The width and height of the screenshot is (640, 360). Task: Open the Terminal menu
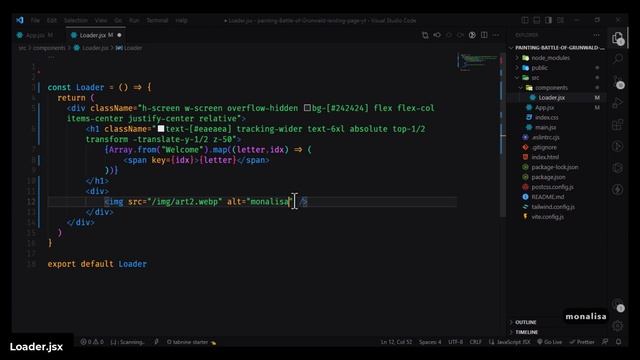(157, 20)
